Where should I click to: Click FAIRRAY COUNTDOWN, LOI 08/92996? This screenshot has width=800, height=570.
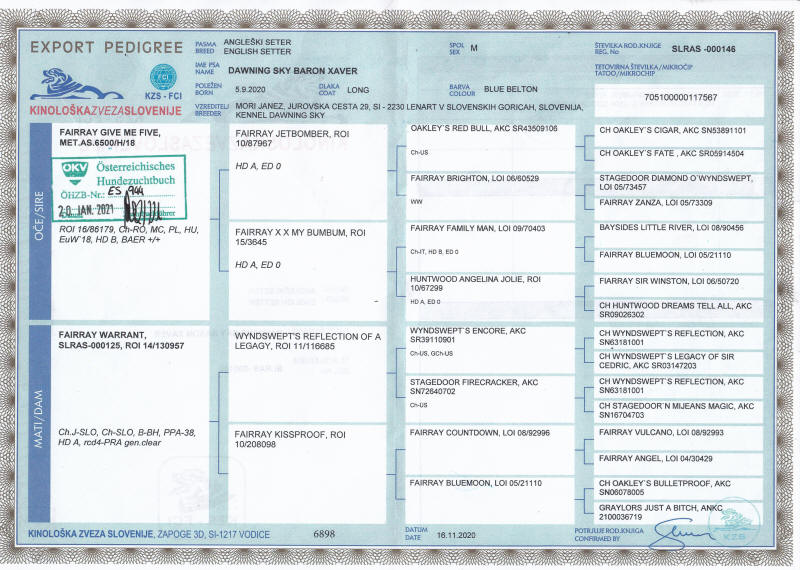[480, 433]
